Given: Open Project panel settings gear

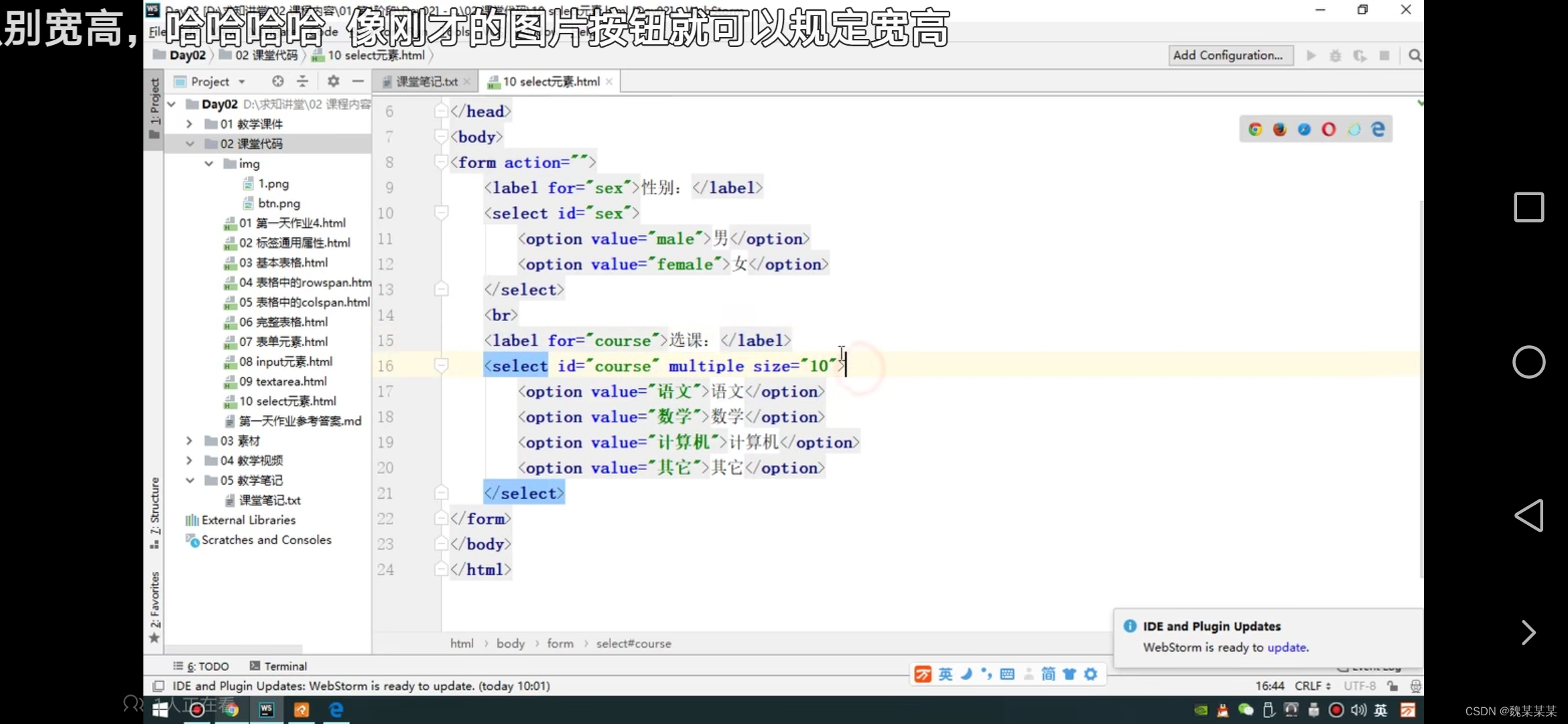Looking at the screenshot, I should 333,81.
